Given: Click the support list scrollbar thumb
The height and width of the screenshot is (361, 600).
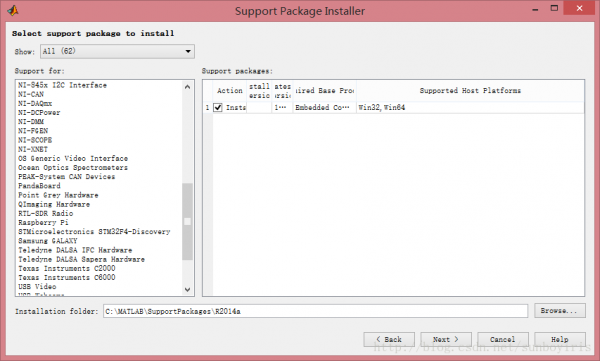Looking at the screenshot, I should 187,222.
